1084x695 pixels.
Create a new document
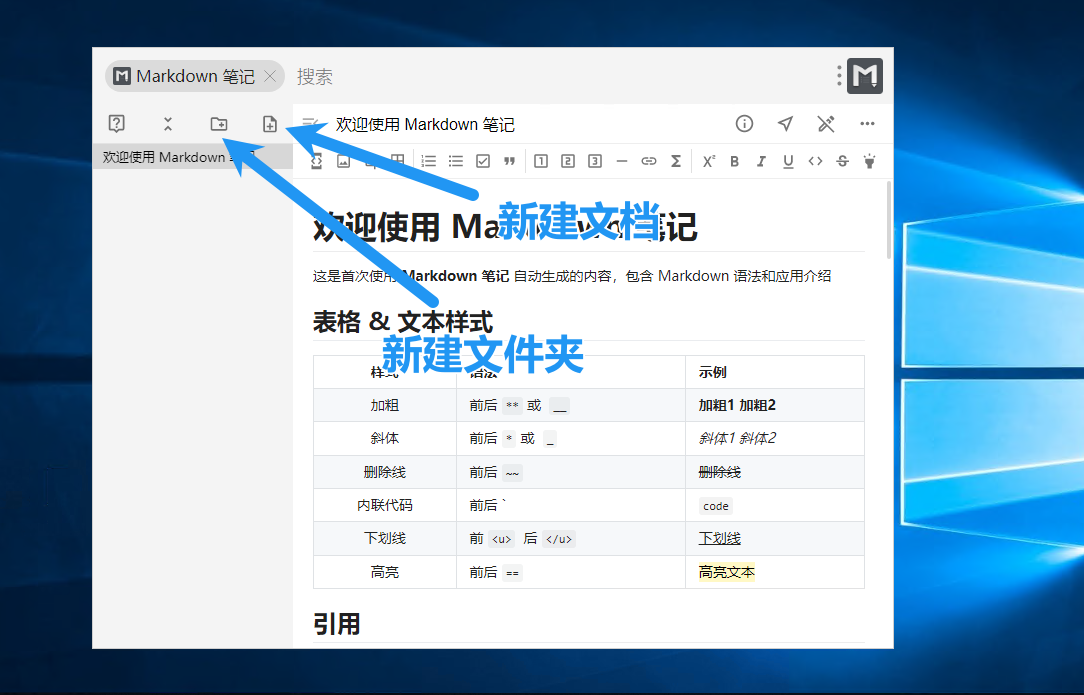click(x=269, y=124)
